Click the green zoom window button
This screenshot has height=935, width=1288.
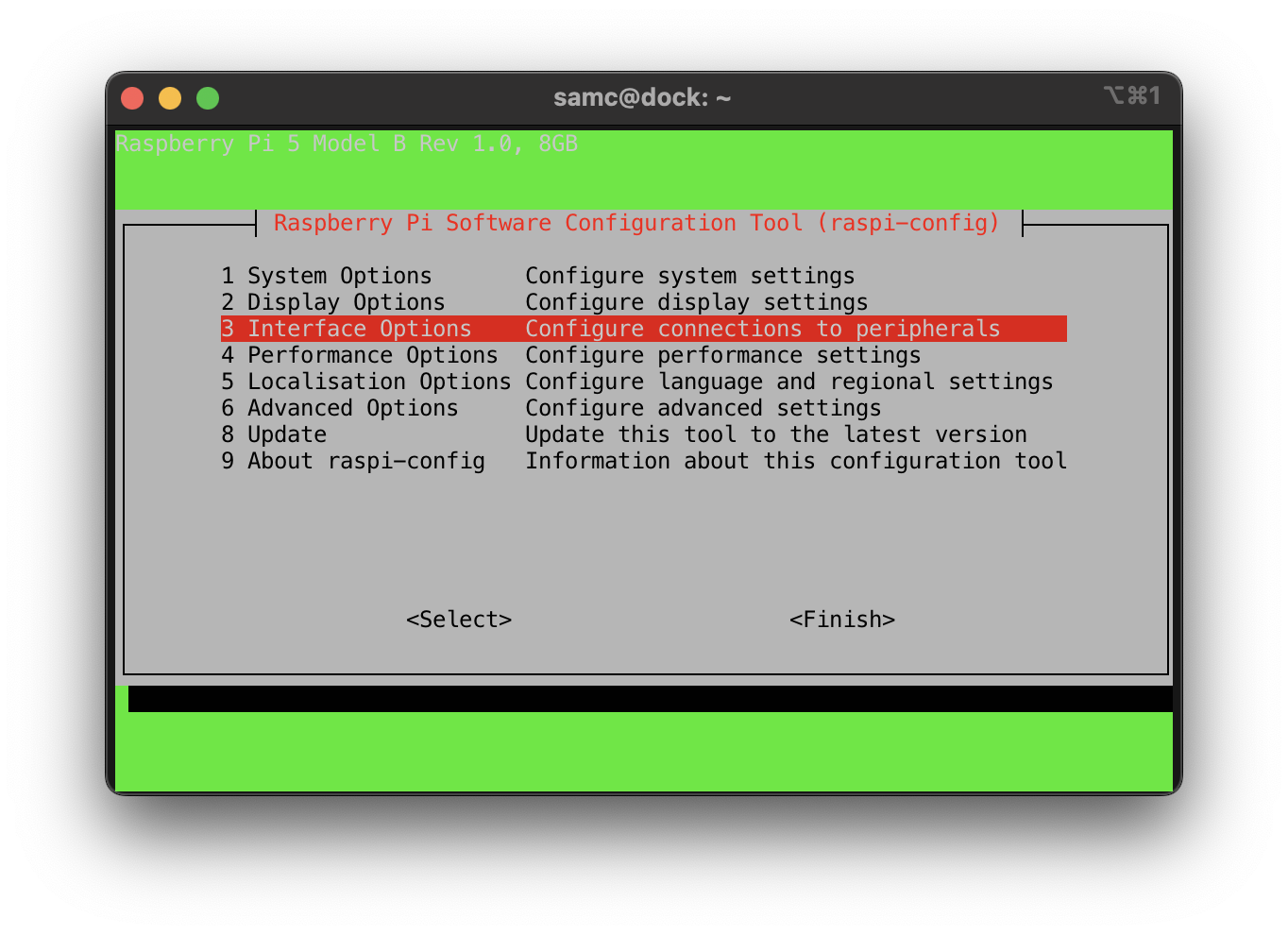coord(208,98)
